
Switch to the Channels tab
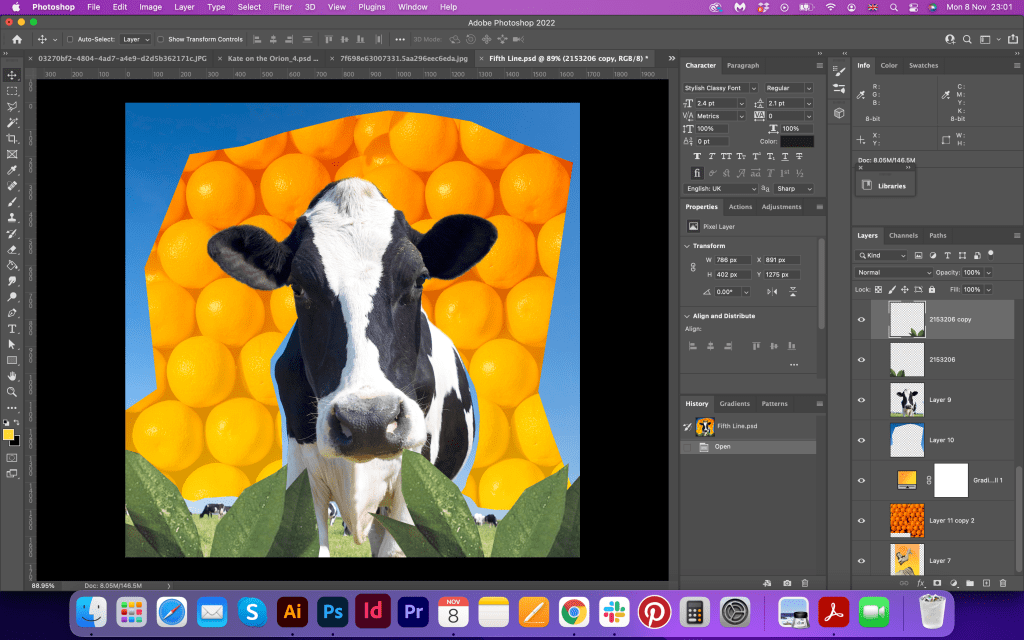click(x=903, y=235)
